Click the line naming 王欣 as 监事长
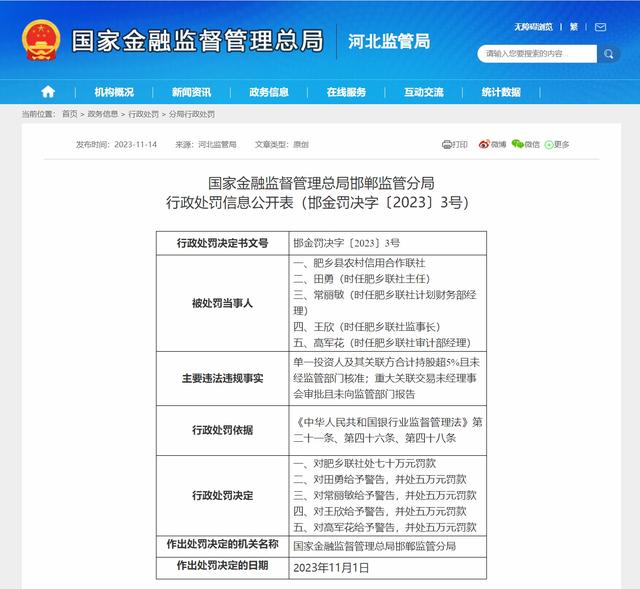 tap(367, 327)
